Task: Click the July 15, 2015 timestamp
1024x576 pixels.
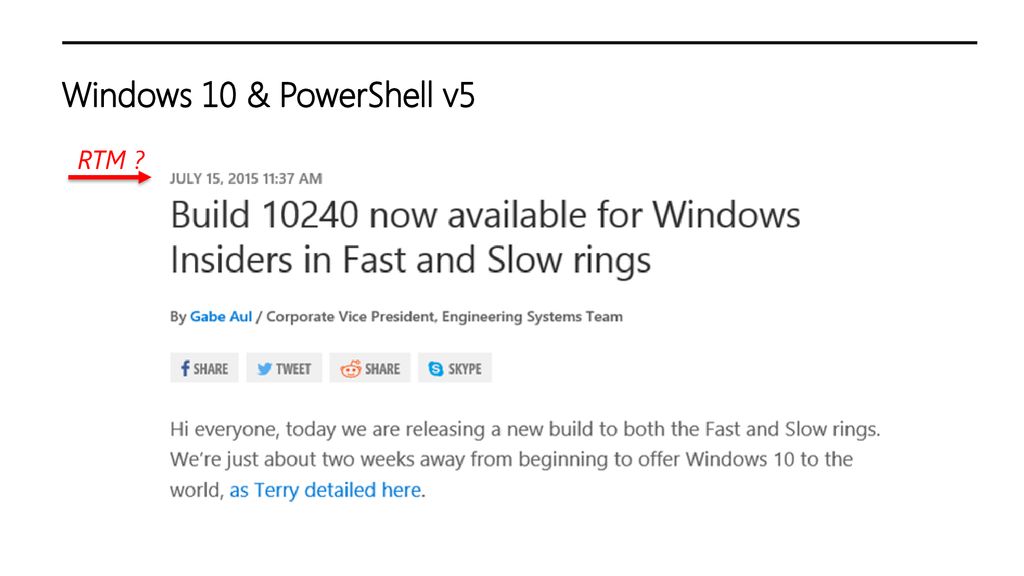Action: point(246,178)
